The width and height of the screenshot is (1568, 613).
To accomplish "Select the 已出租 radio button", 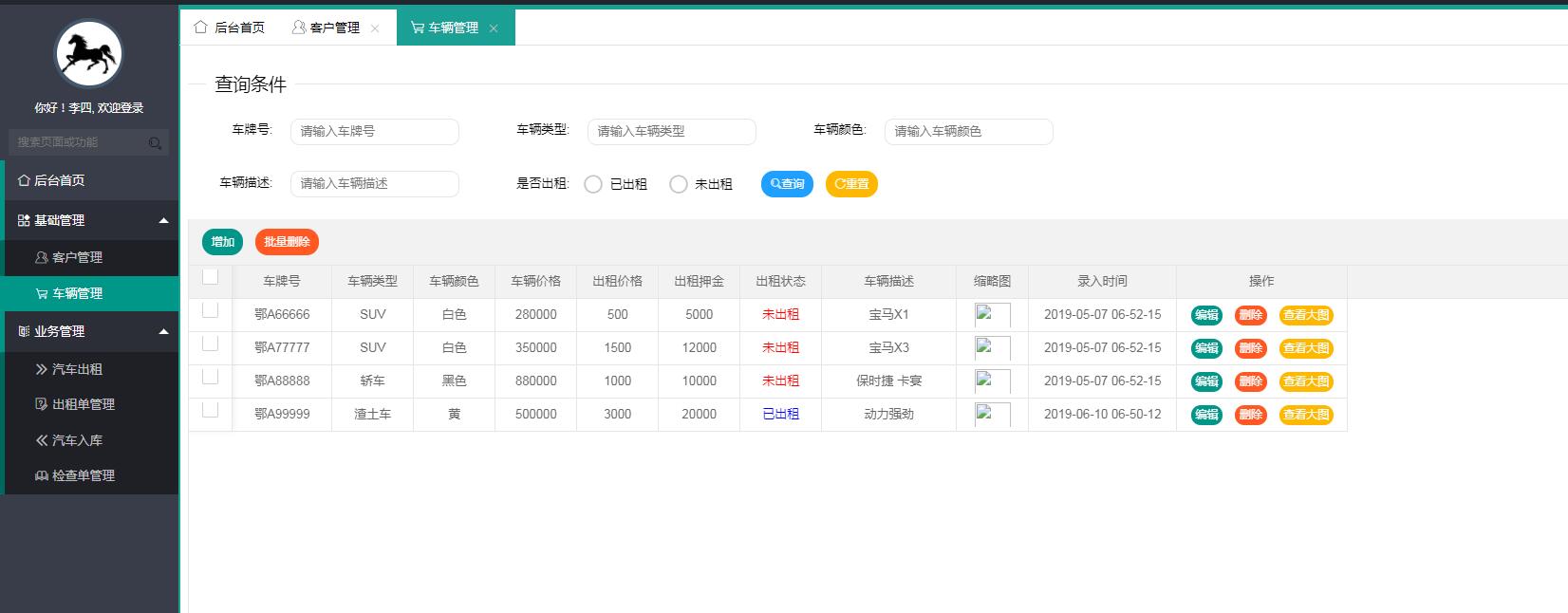I will tap(593, 184).
